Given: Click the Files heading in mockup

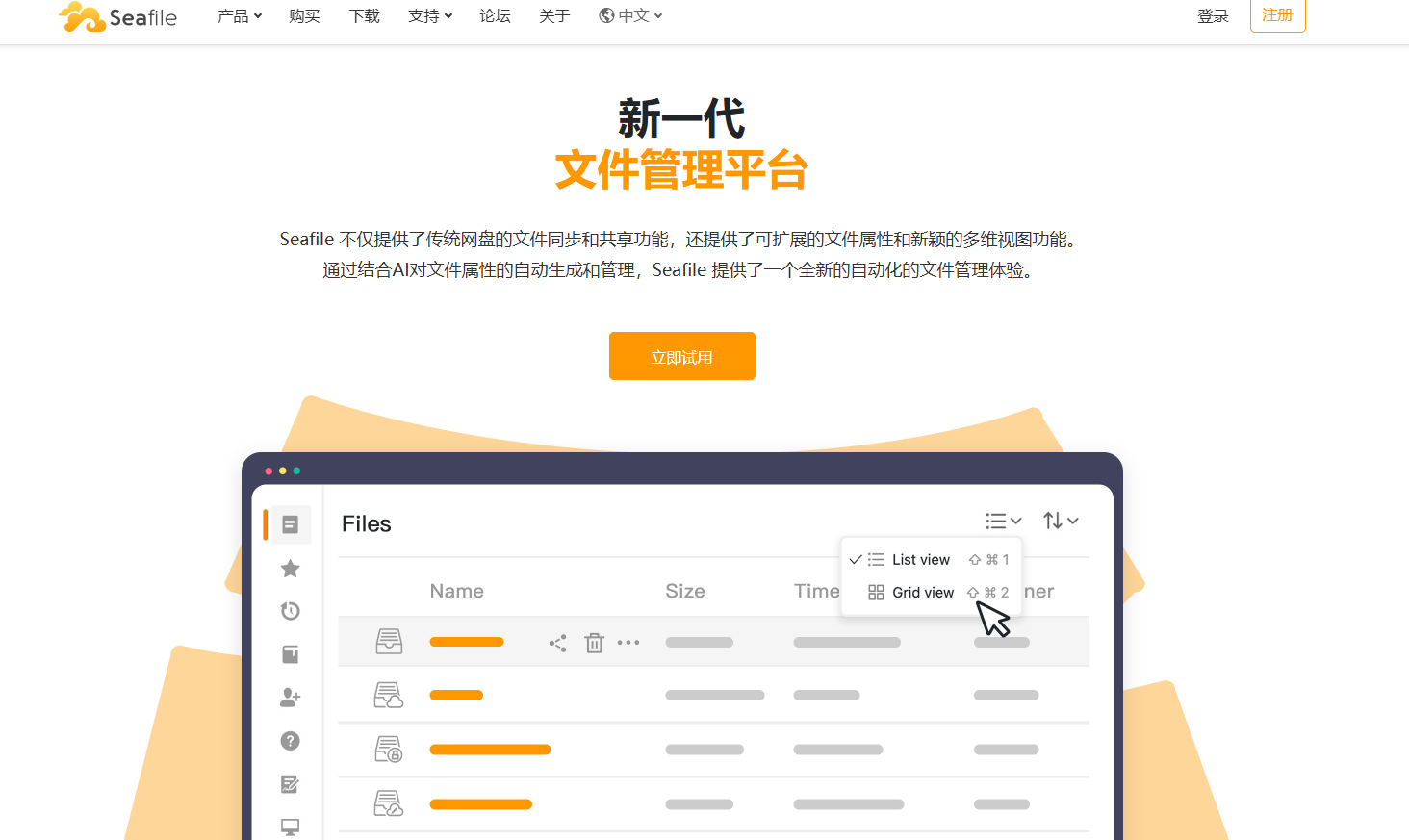Looking at the screenshot, I should tap(367, 523).
